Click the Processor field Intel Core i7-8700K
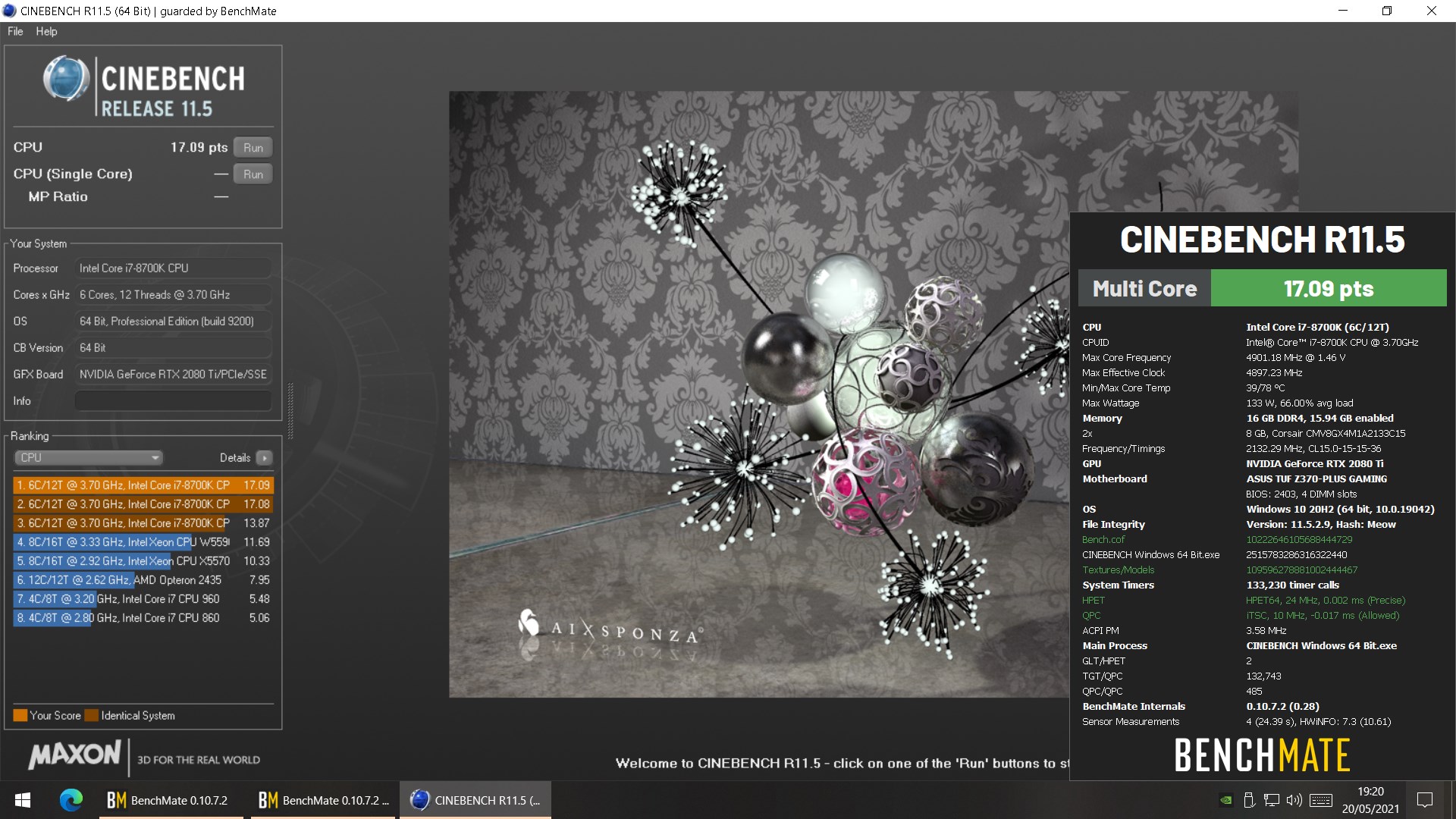 coord(173,268)
